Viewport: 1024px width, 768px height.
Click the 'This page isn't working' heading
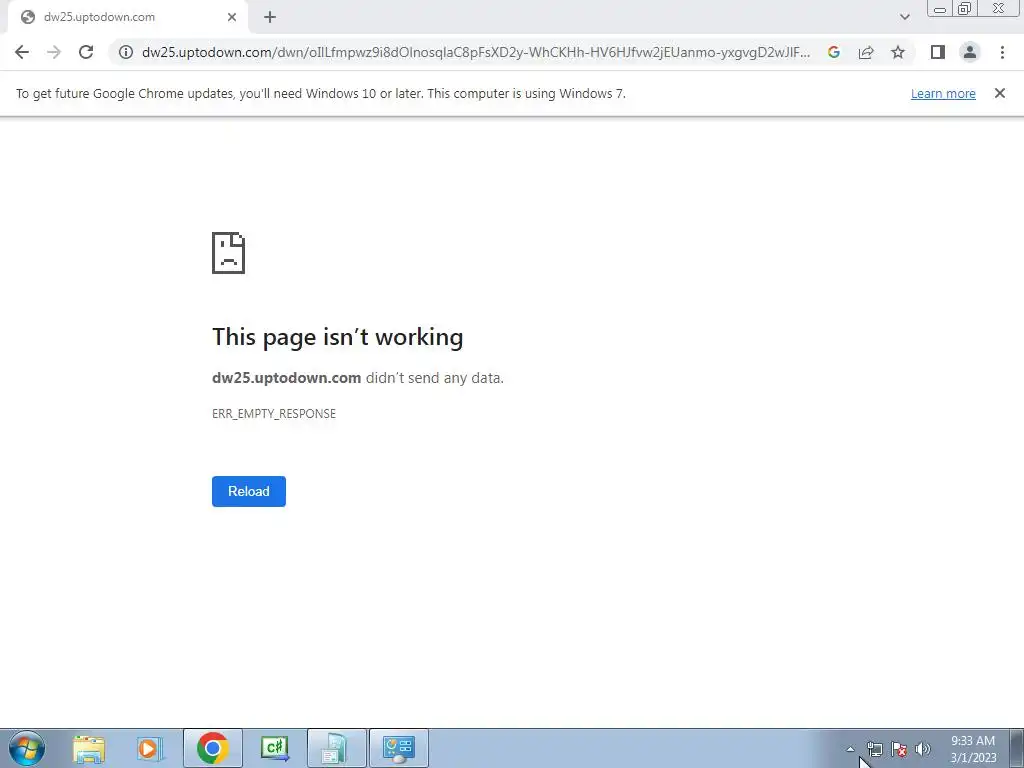[x=338, y=337]
